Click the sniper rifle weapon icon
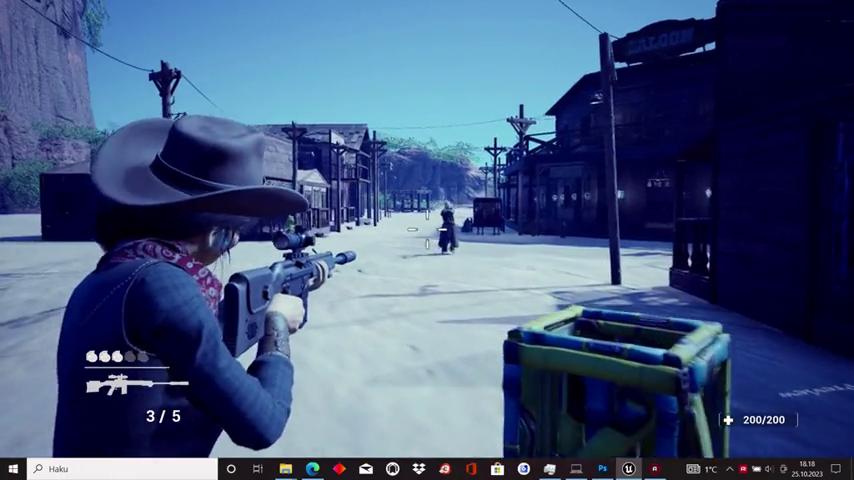The width and height of the screenshot is (854, 480). (137, 384)
